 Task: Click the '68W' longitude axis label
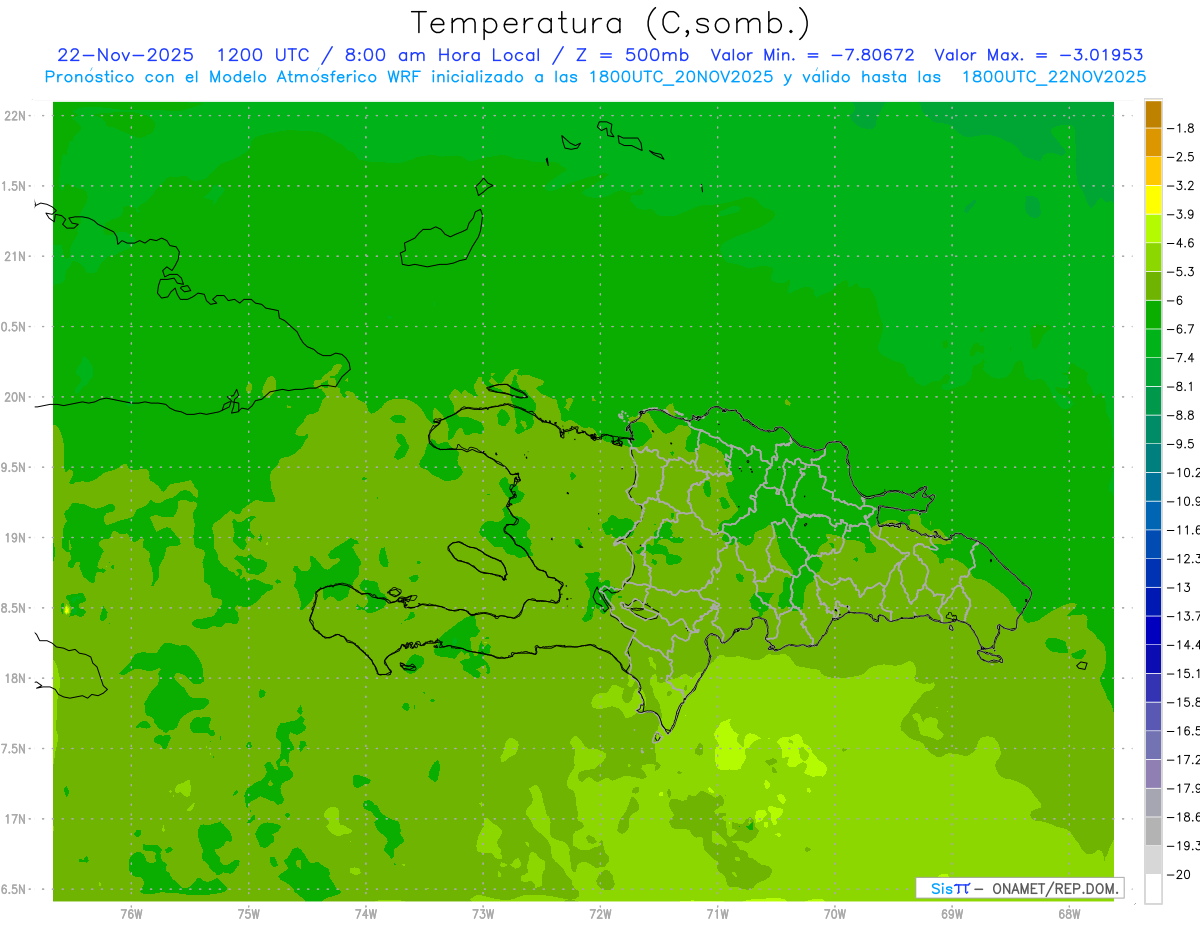pos(1069,914)
